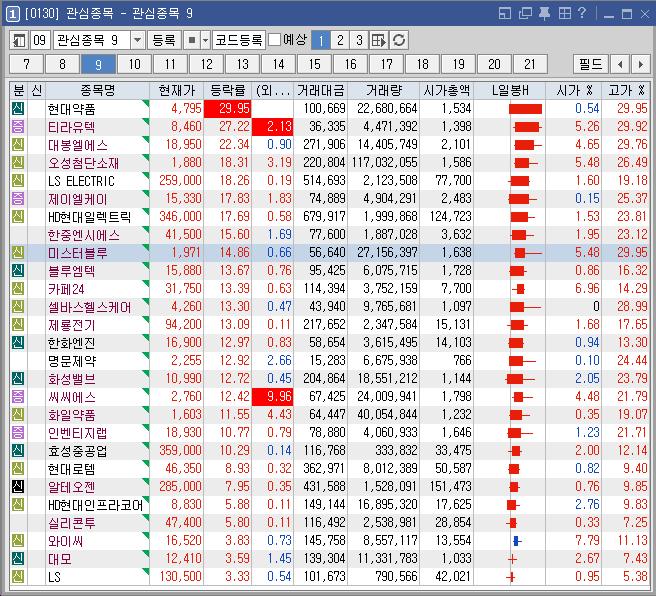Click the black 신 badge on 알테오젠 row
The width and height of the screenshot is (656, 596).
18,486
